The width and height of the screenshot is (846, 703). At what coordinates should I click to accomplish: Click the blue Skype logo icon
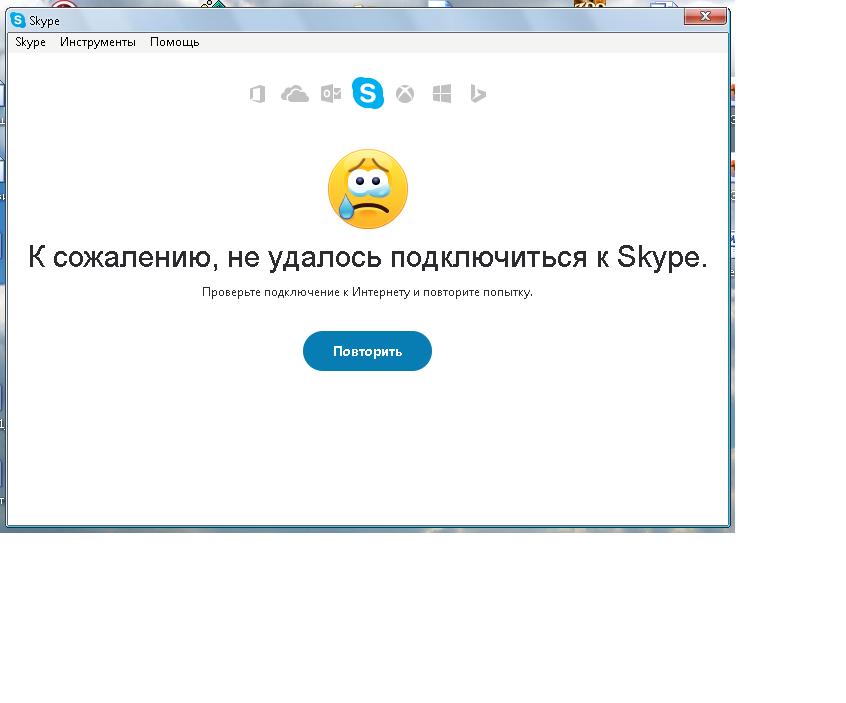368,94
